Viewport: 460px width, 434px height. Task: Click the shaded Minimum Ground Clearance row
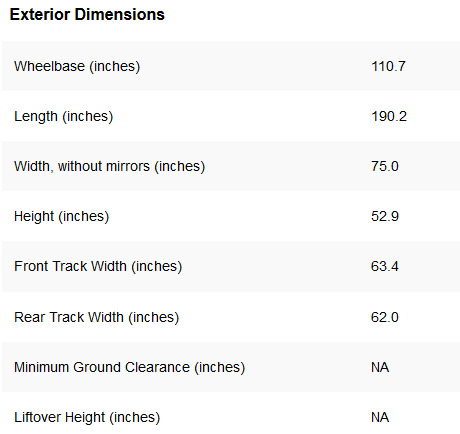pyautogui.click(x=231, y=367)
